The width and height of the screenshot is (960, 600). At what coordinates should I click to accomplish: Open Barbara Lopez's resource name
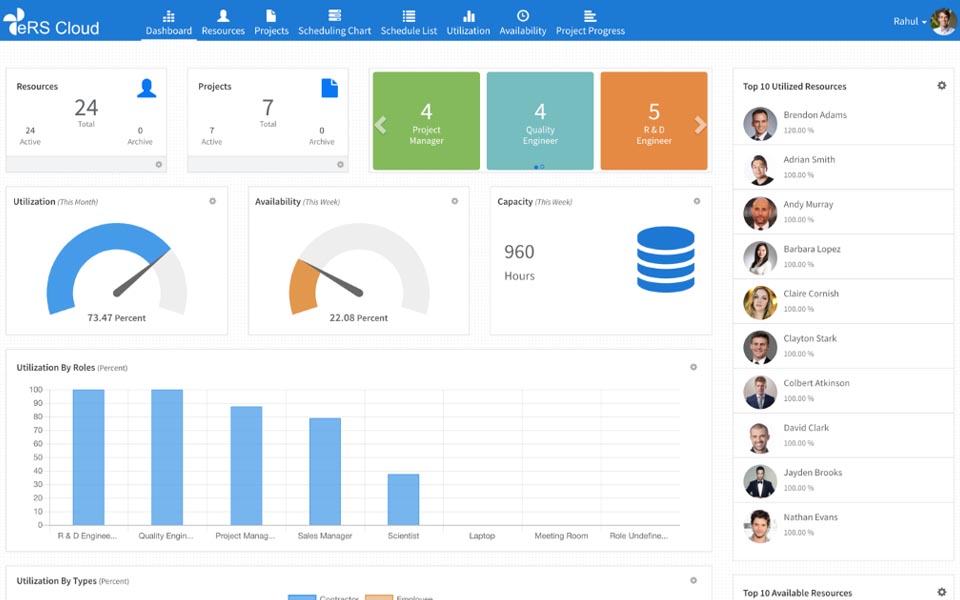coord(812,249)
